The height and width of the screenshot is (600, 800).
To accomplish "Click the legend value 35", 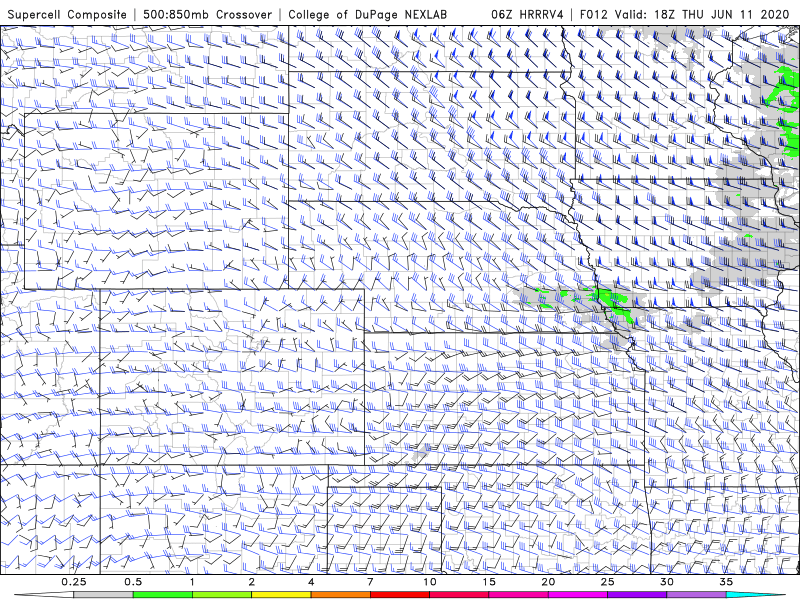I will click(726, 582).
